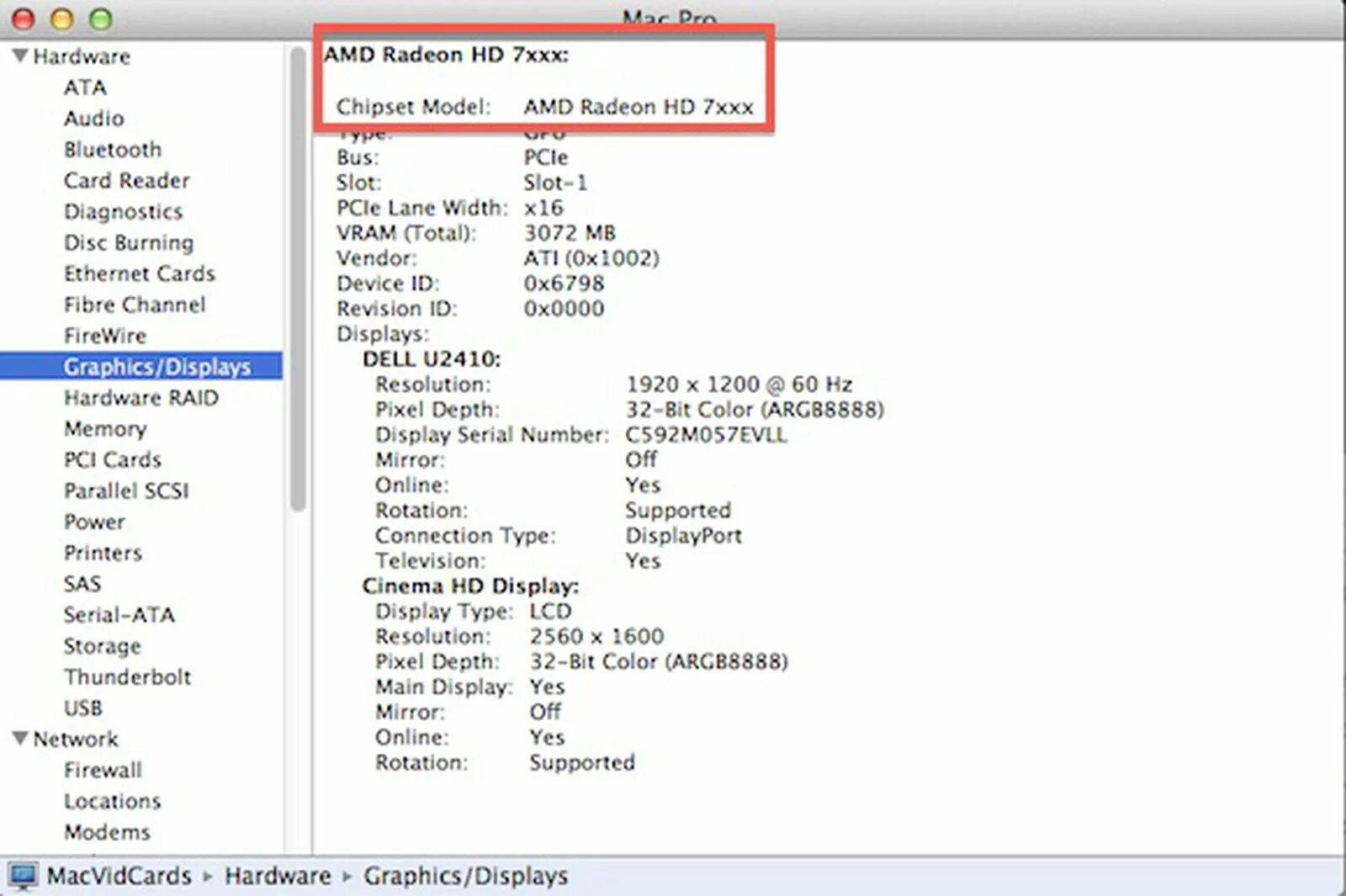Click the resolution value 2560 x 1600
The height and width of the screenshot is (896, 1346).
coord(596,637)
